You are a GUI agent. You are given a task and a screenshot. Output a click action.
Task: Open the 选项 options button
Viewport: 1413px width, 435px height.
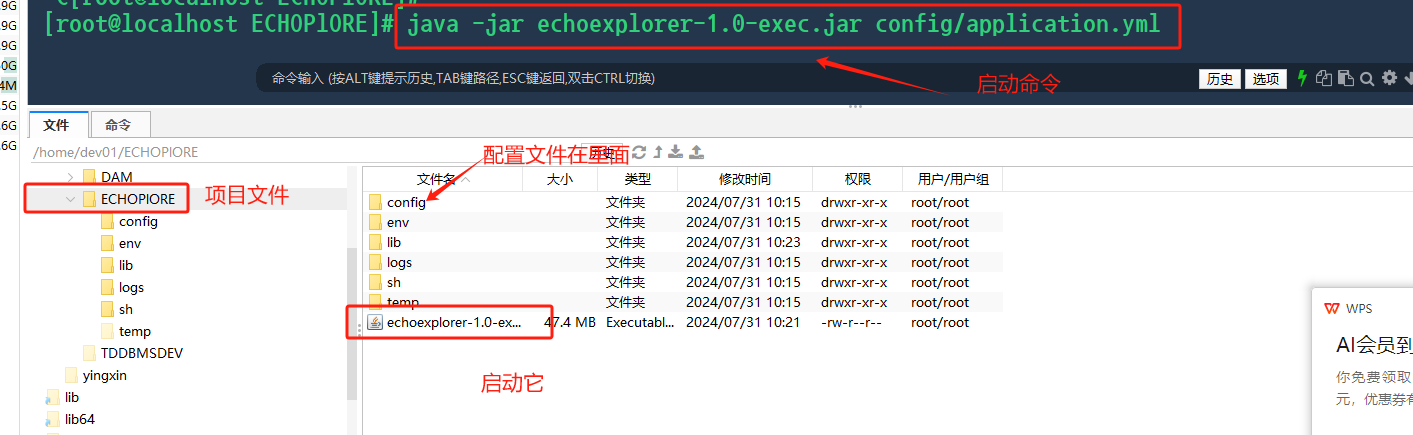[x=1266, y=79]
